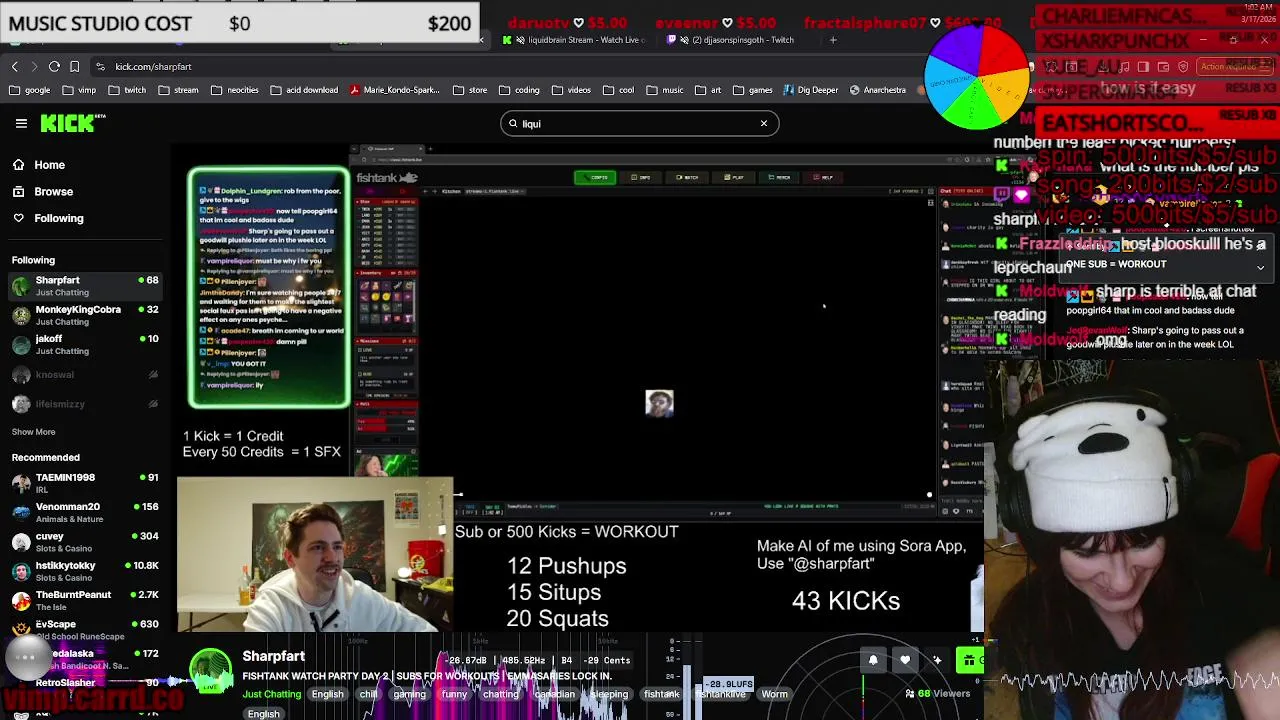The width and height of the screenshot is (1280, 720).
Task: Click fishtank WATCH button in the stream
Action: pyautogui.click(x=688, y=177)
